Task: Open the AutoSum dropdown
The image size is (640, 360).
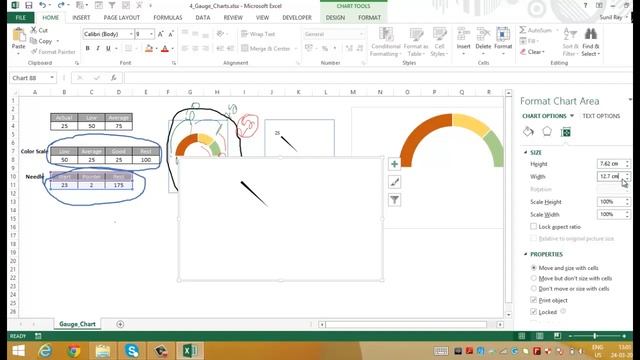Action: click(557, 30)
